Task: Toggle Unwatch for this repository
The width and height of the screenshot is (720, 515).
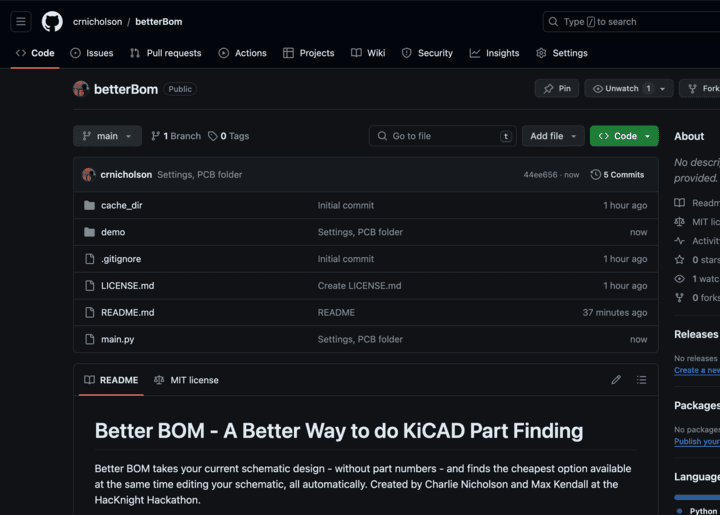Action: pyautogui.click(x=615, y=89)
